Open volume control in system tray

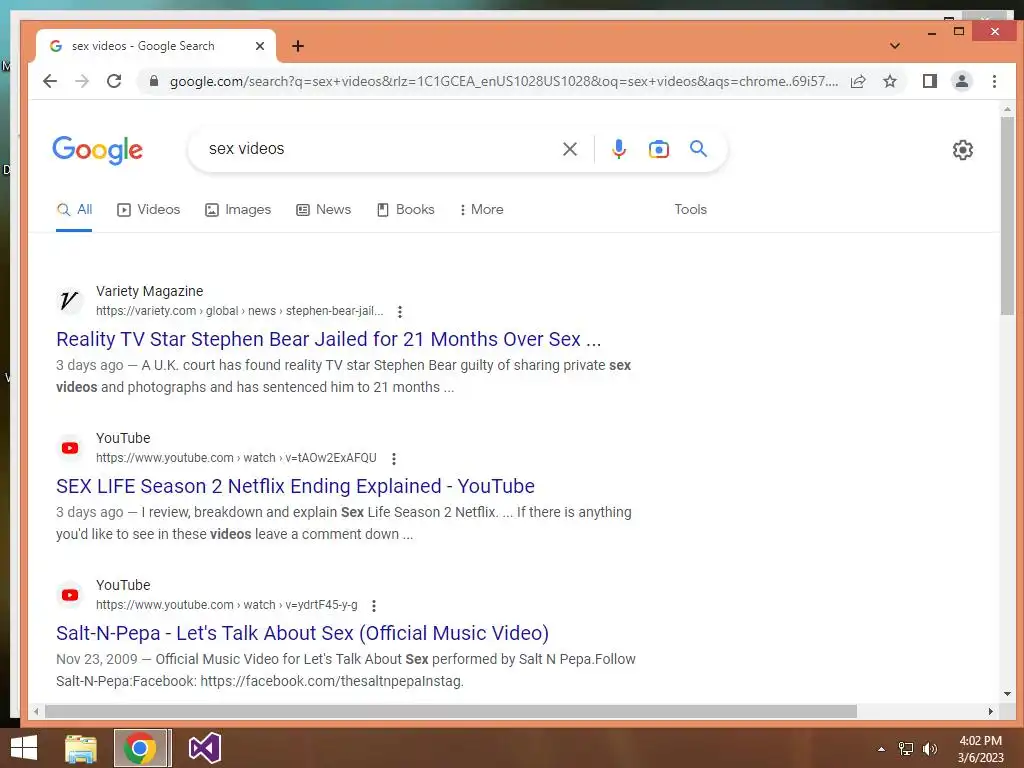pyautogui.click(x=930, y=749)
